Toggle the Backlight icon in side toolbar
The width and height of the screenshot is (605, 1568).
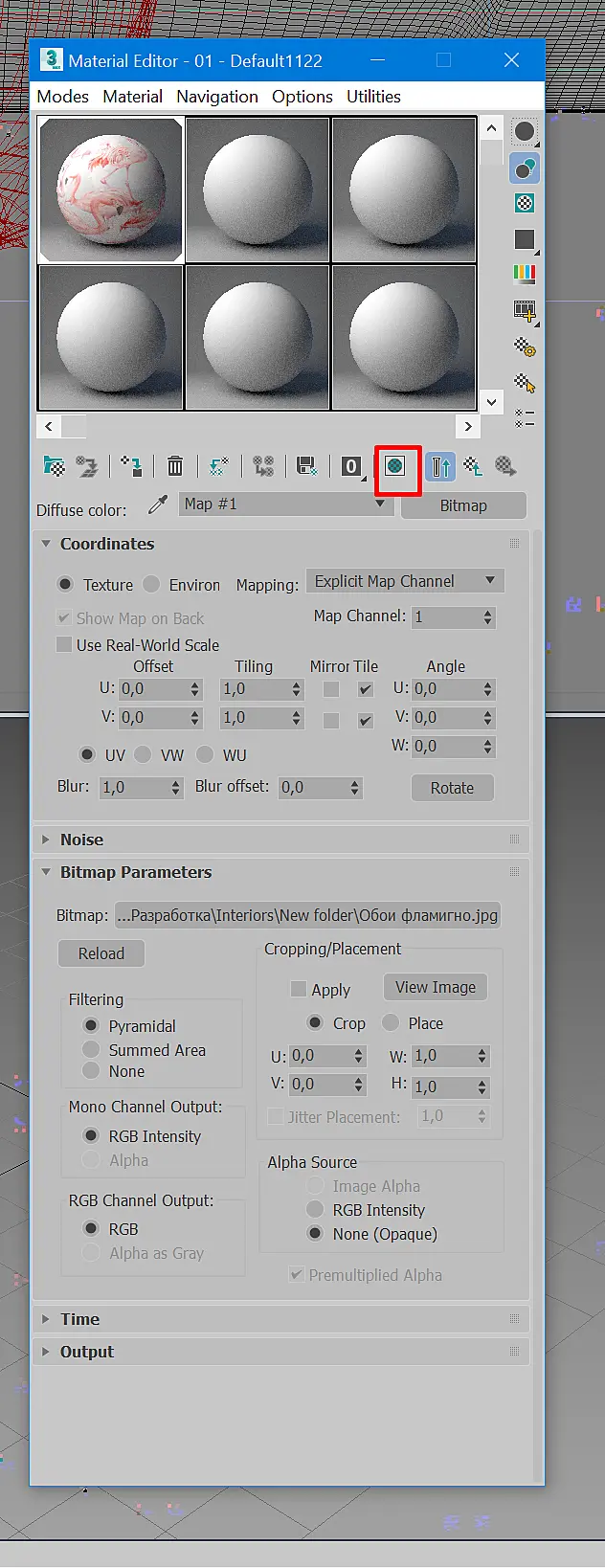coord(524,168)
